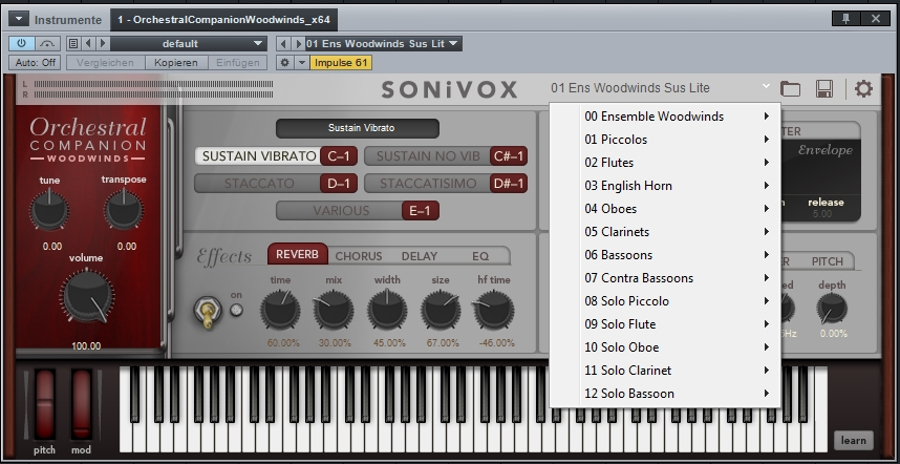
Task: Open SONiVOX settings gear icon
Action: pyautogui.click(x=863, y=88)
